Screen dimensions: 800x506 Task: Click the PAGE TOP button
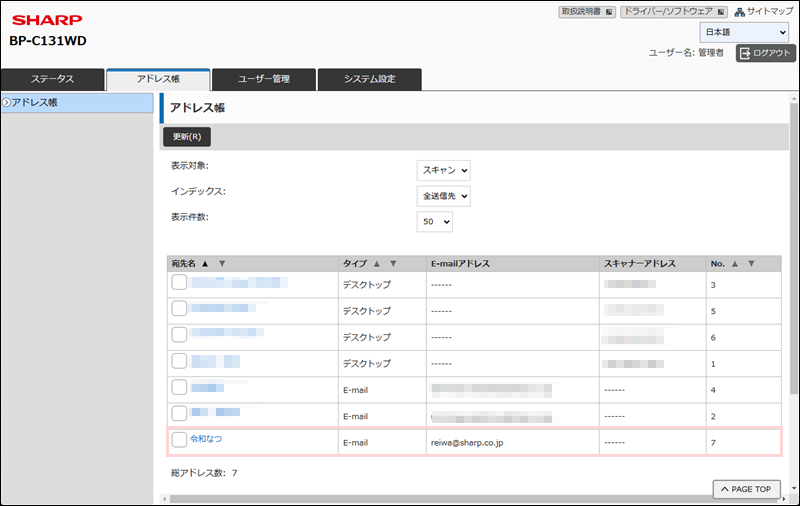click(746, 489)
